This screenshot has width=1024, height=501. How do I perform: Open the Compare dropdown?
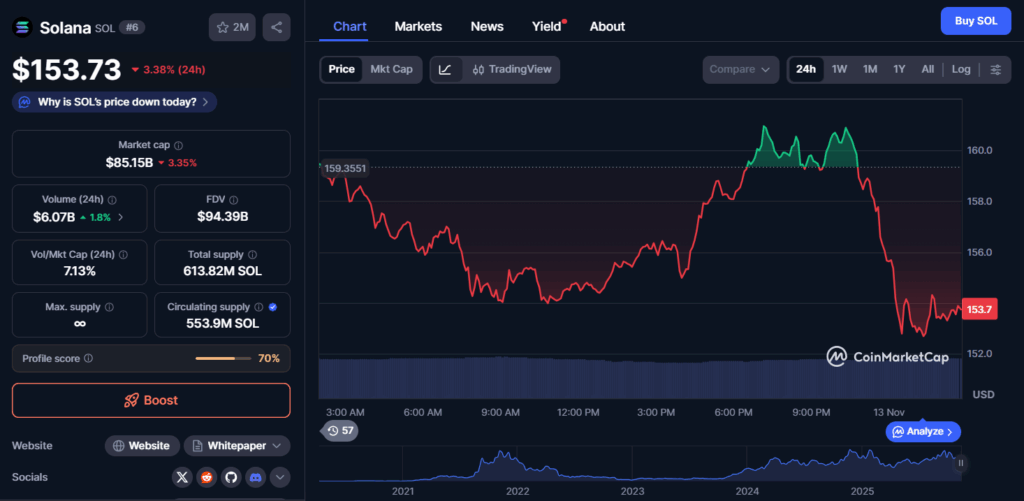pyautogui.click(x=740, y=69)
